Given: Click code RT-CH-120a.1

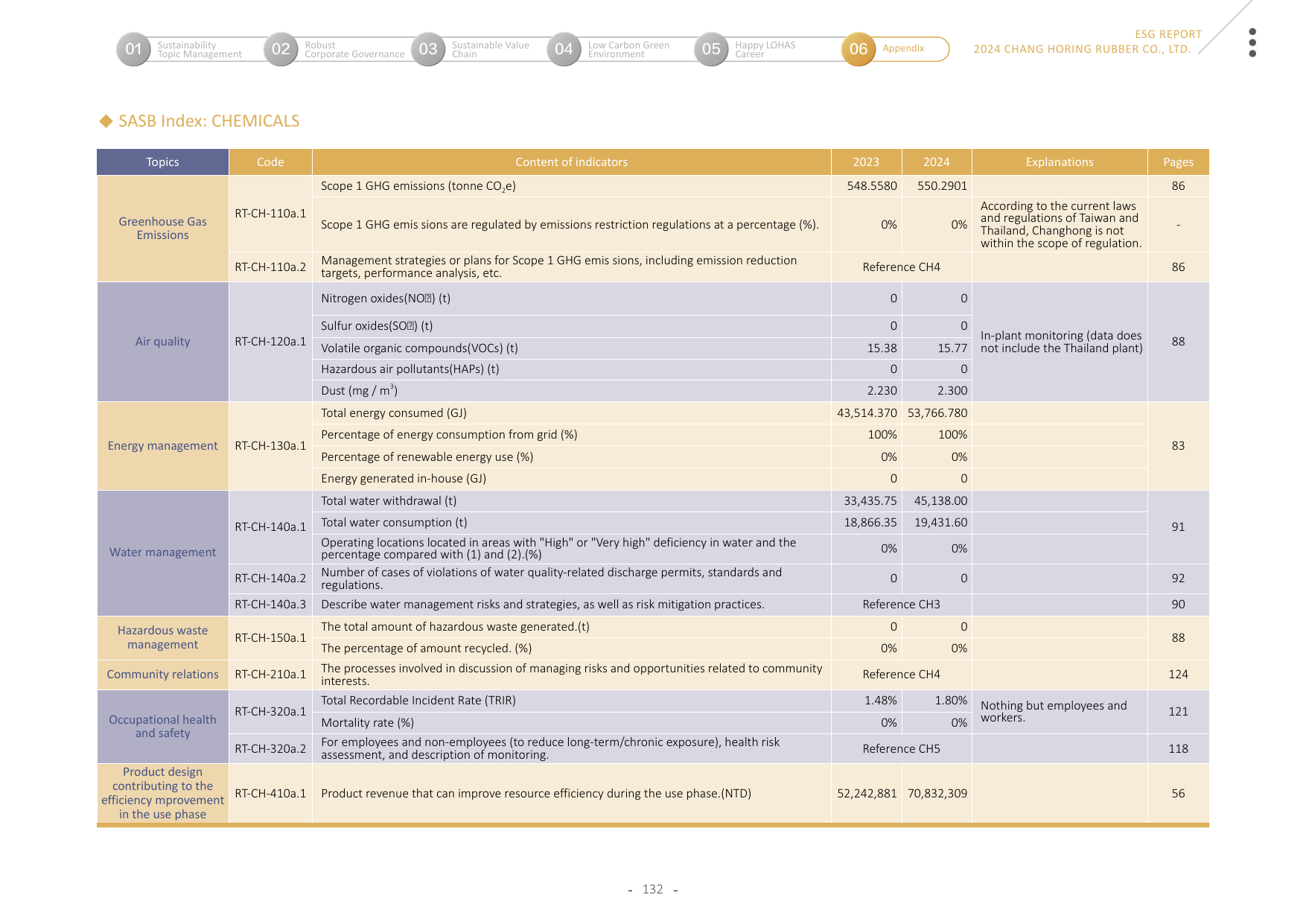Looking at the screenshot, I should [270, 342].
